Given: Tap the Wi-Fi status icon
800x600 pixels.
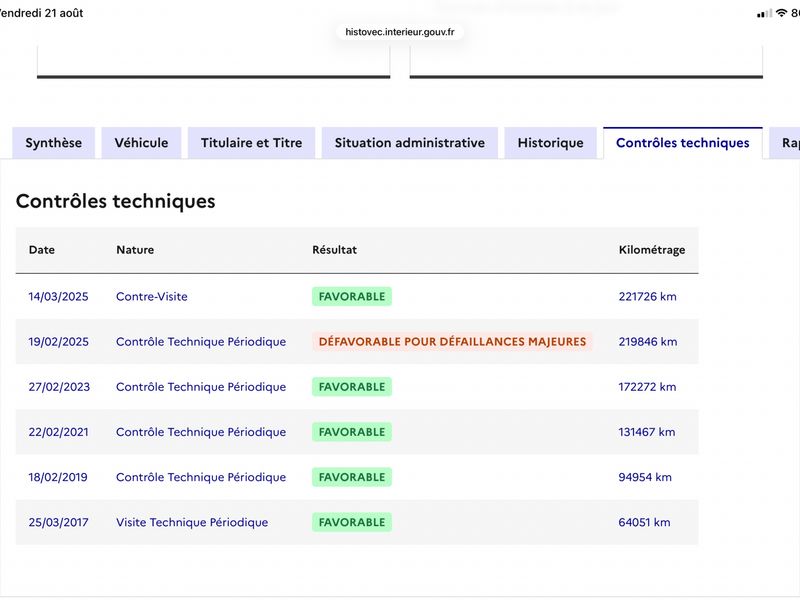Looking at the screenshot, I should tap(781, 13).
